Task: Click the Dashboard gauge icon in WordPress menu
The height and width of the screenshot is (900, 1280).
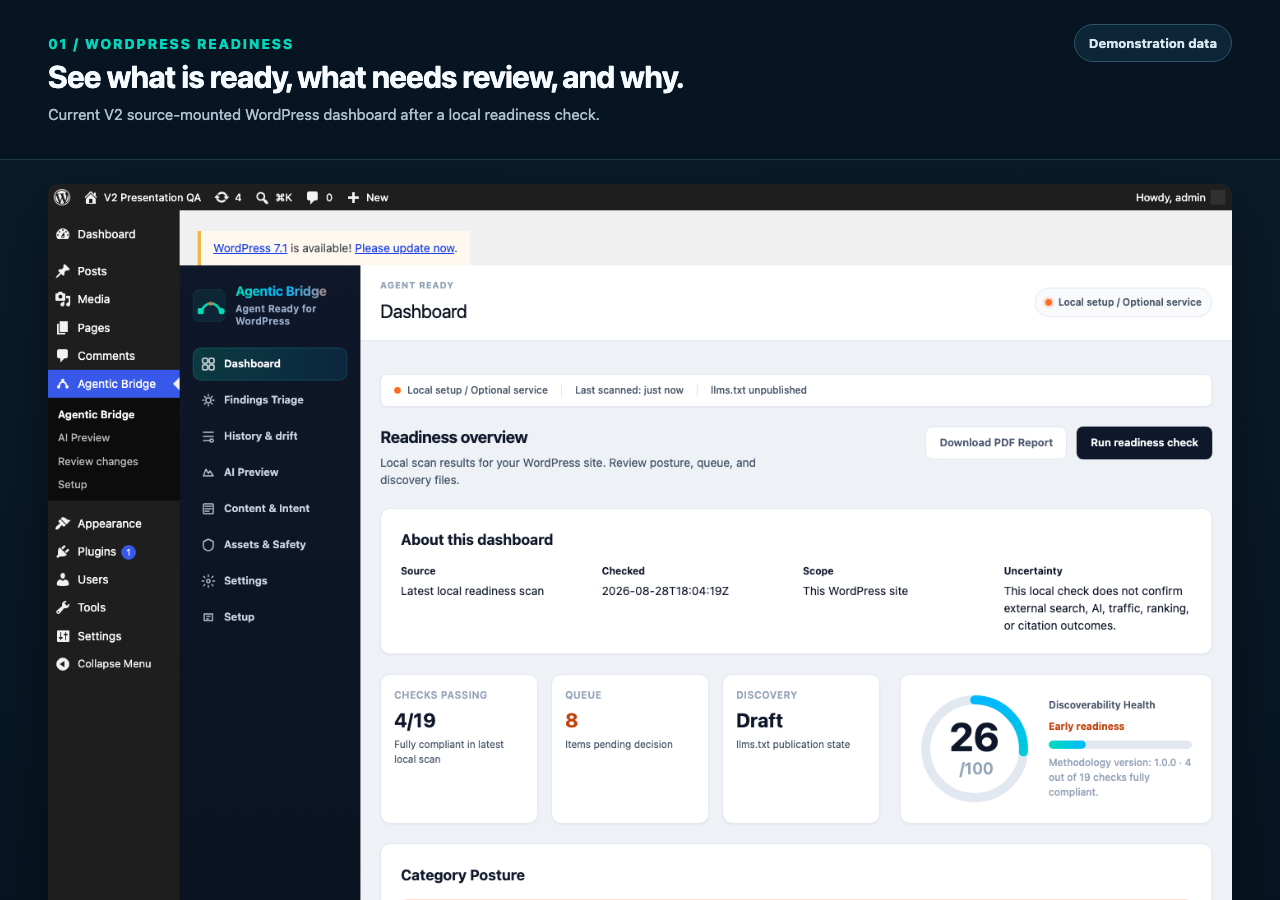Action: 63,234
